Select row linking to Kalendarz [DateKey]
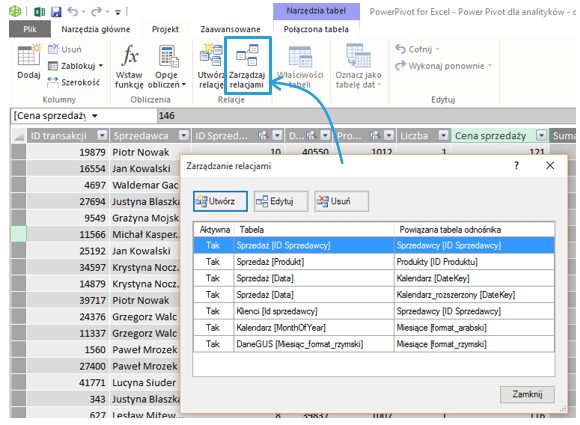The height and width of the screenshot is (425, 580). pos(374,278)
